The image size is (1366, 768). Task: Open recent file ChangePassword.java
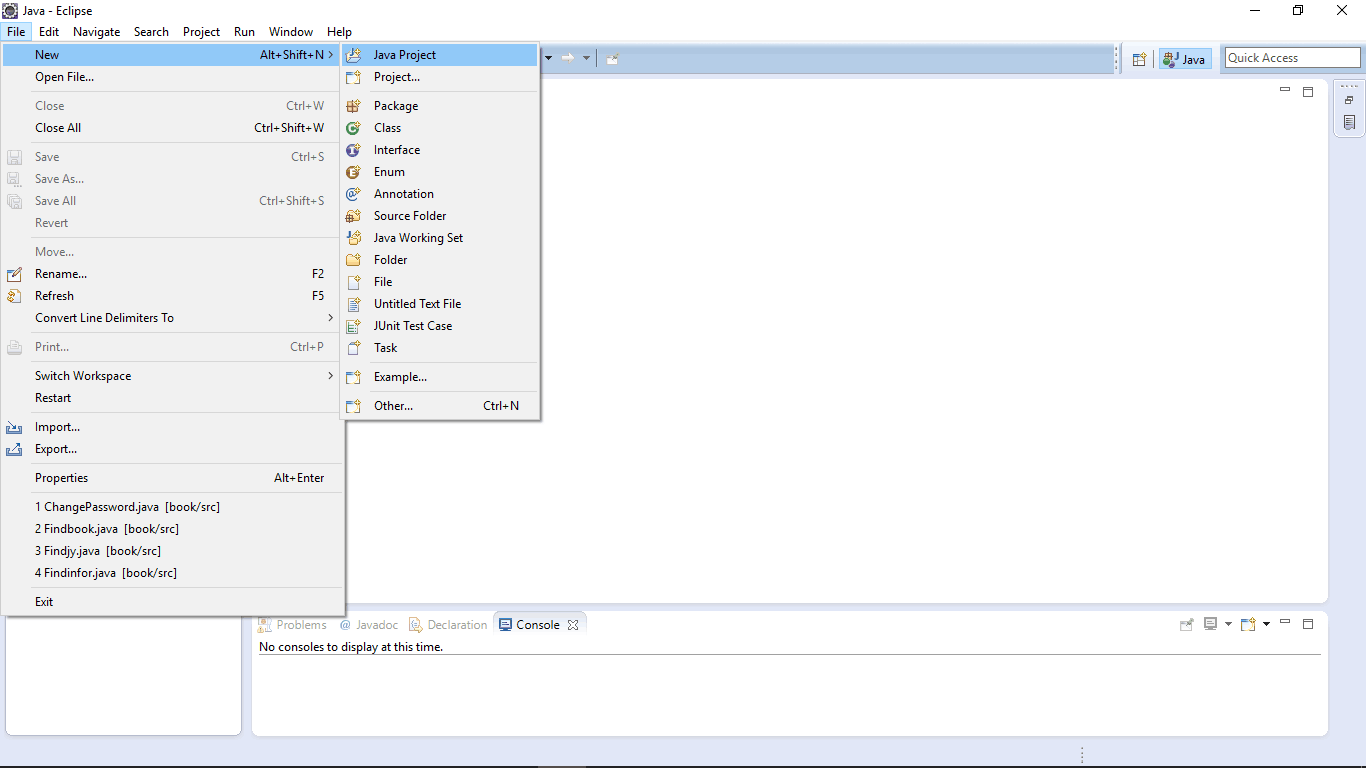coord(173,507)
